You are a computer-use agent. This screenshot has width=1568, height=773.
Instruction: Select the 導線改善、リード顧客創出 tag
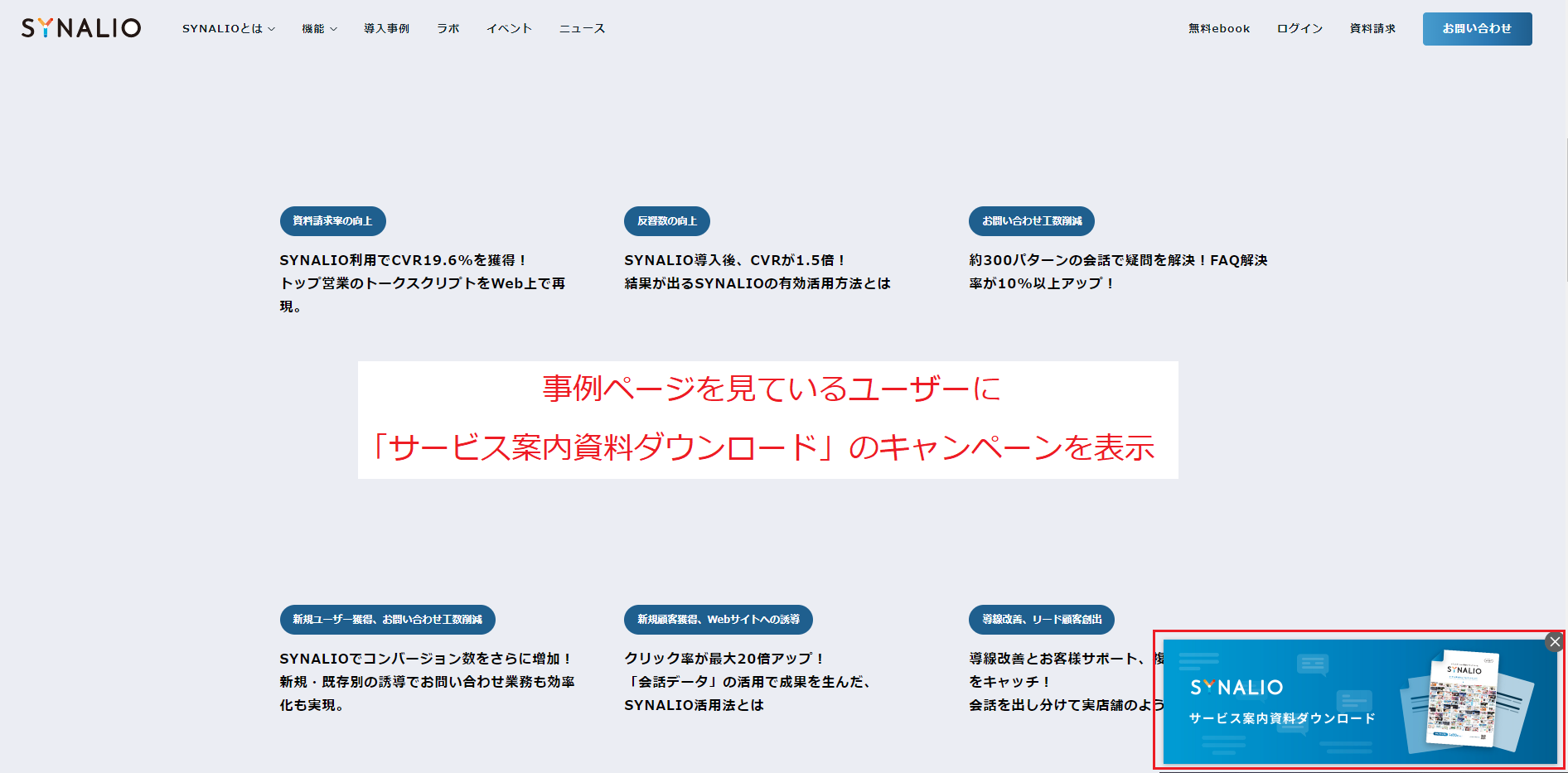1042,620
